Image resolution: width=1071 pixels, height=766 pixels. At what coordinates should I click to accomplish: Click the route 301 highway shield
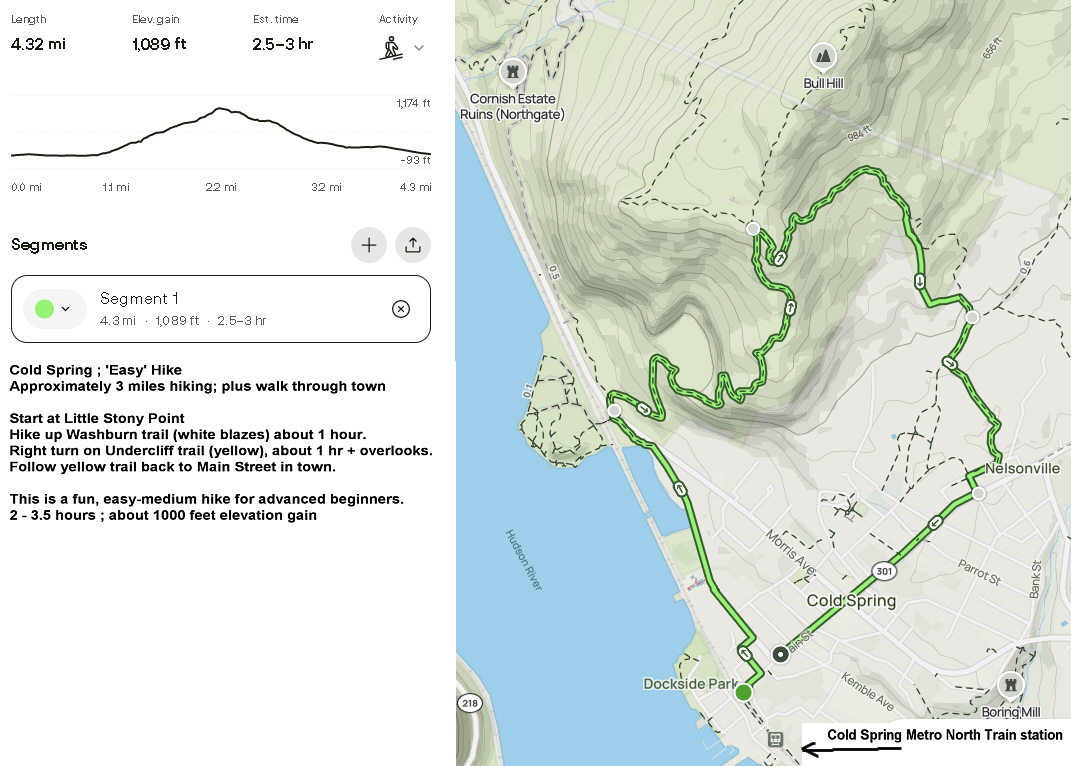pos(883,571)
